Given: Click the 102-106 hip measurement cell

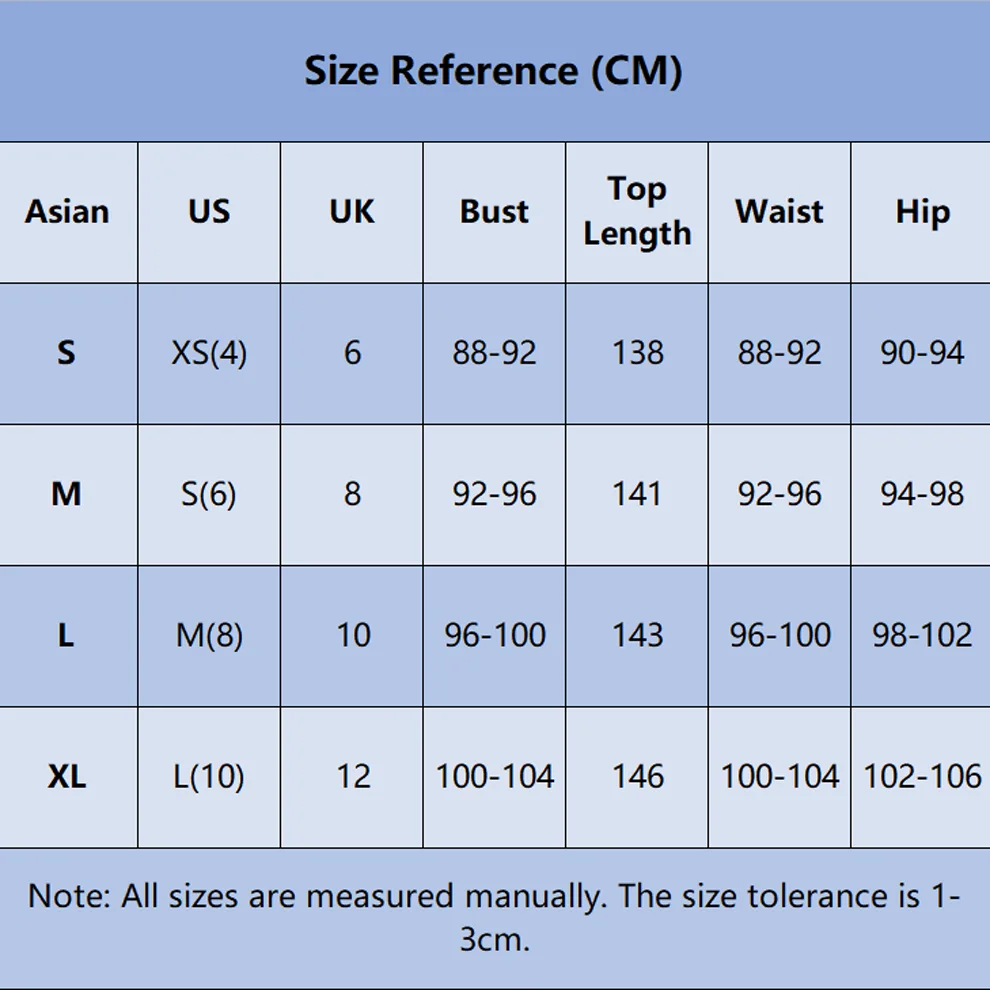Looking at the screenshot, I should pyautogui.click(x=922, y=777).
